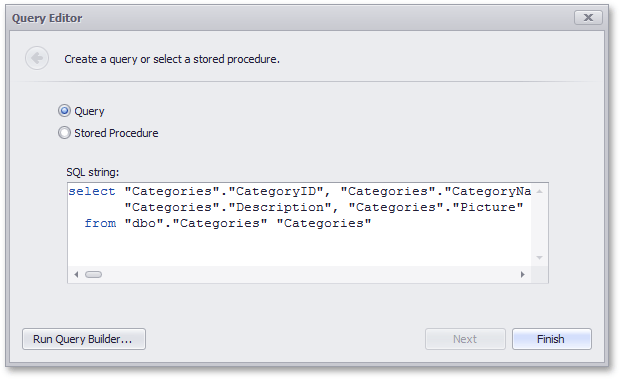Screen dimensions: 620x379
Task: Grab the horizontal scrollbar thumb
Action: tap(93, 274)
